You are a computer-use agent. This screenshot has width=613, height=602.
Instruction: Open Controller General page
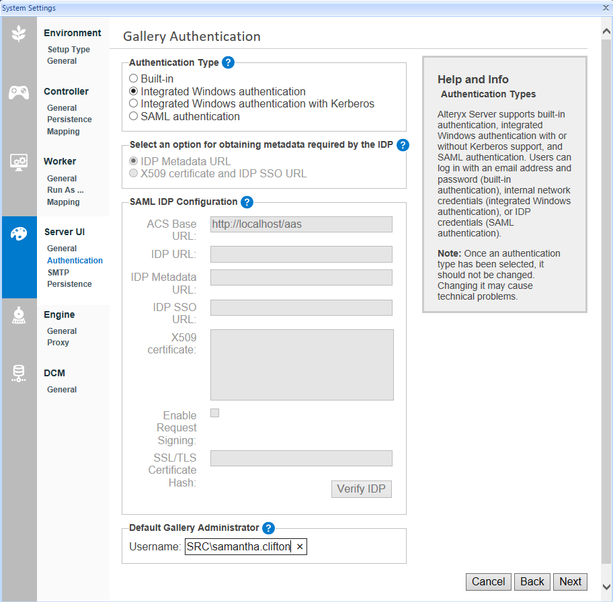coord(62,108)
